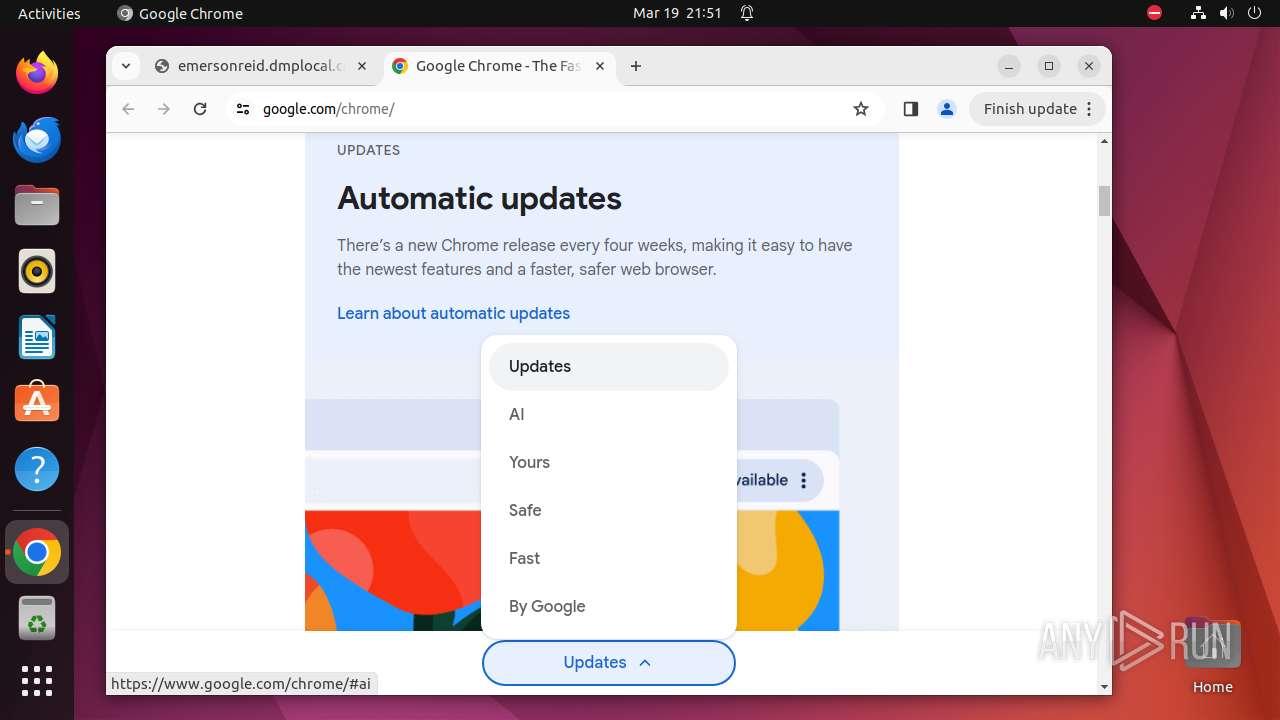The height and width of the screenshot is (720, 1280).
Task: Select AI in the section menu
Action: pyautogui.click(x=609, y=414)
